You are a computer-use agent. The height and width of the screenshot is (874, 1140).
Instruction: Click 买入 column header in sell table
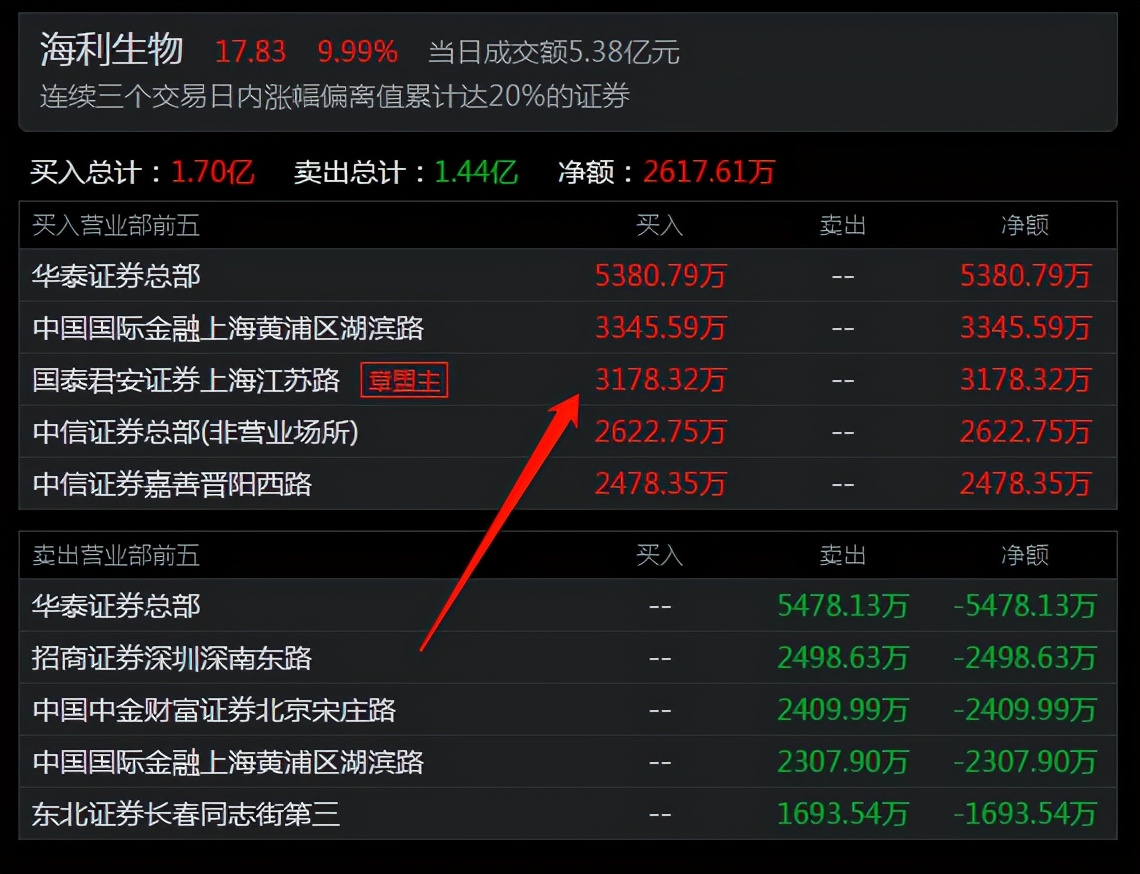[659, 556]
